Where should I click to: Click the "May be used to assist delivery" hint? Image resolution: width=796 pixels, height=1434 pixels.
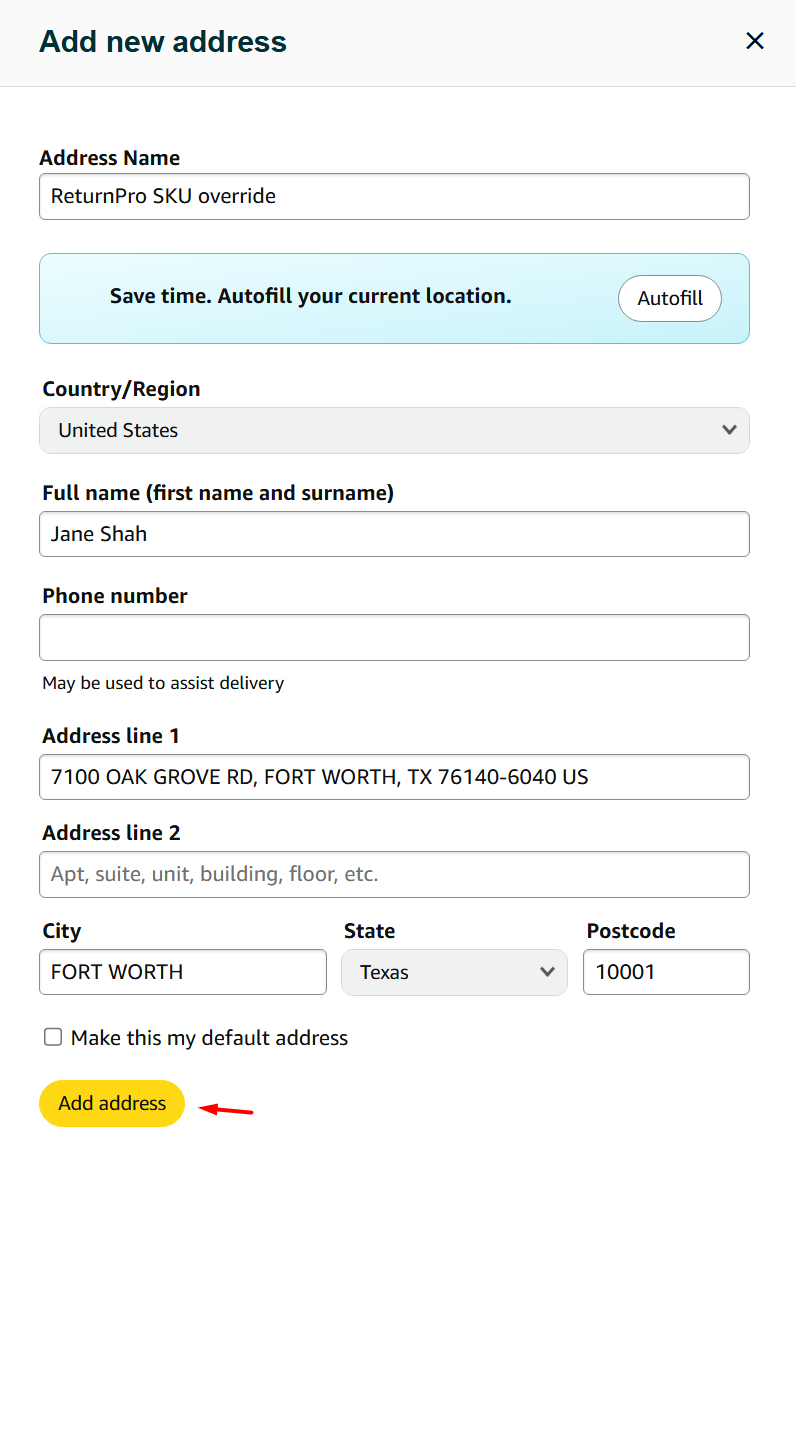[x=163, y=683]
